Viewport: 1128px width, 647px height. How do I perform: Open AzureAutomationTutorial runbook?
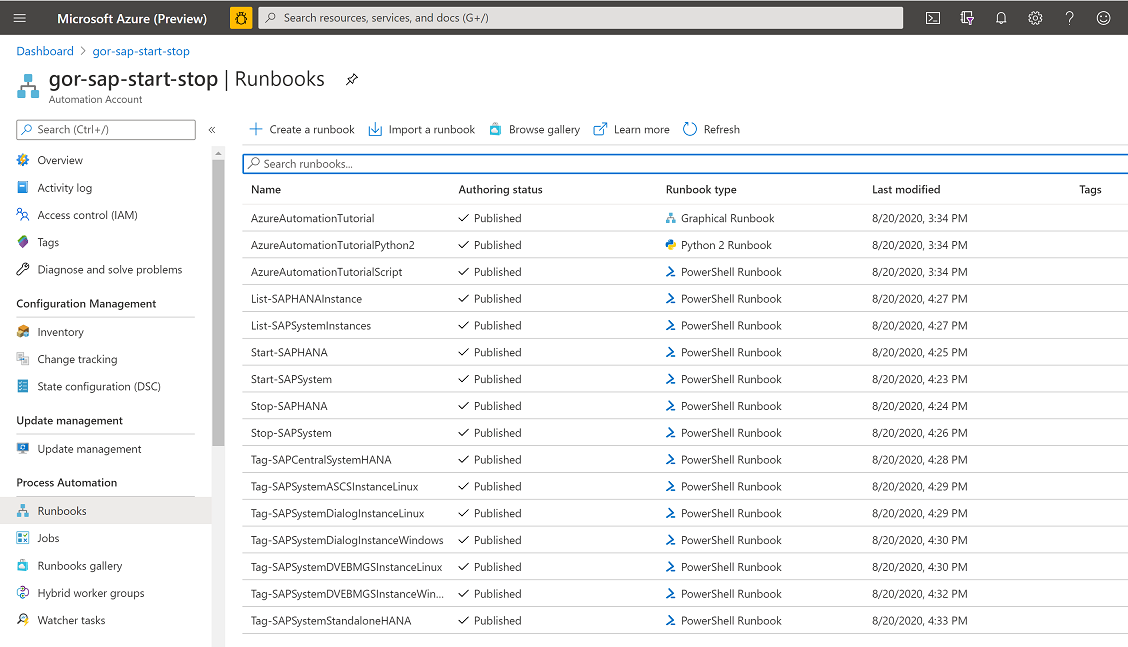(x=312, y=218)
